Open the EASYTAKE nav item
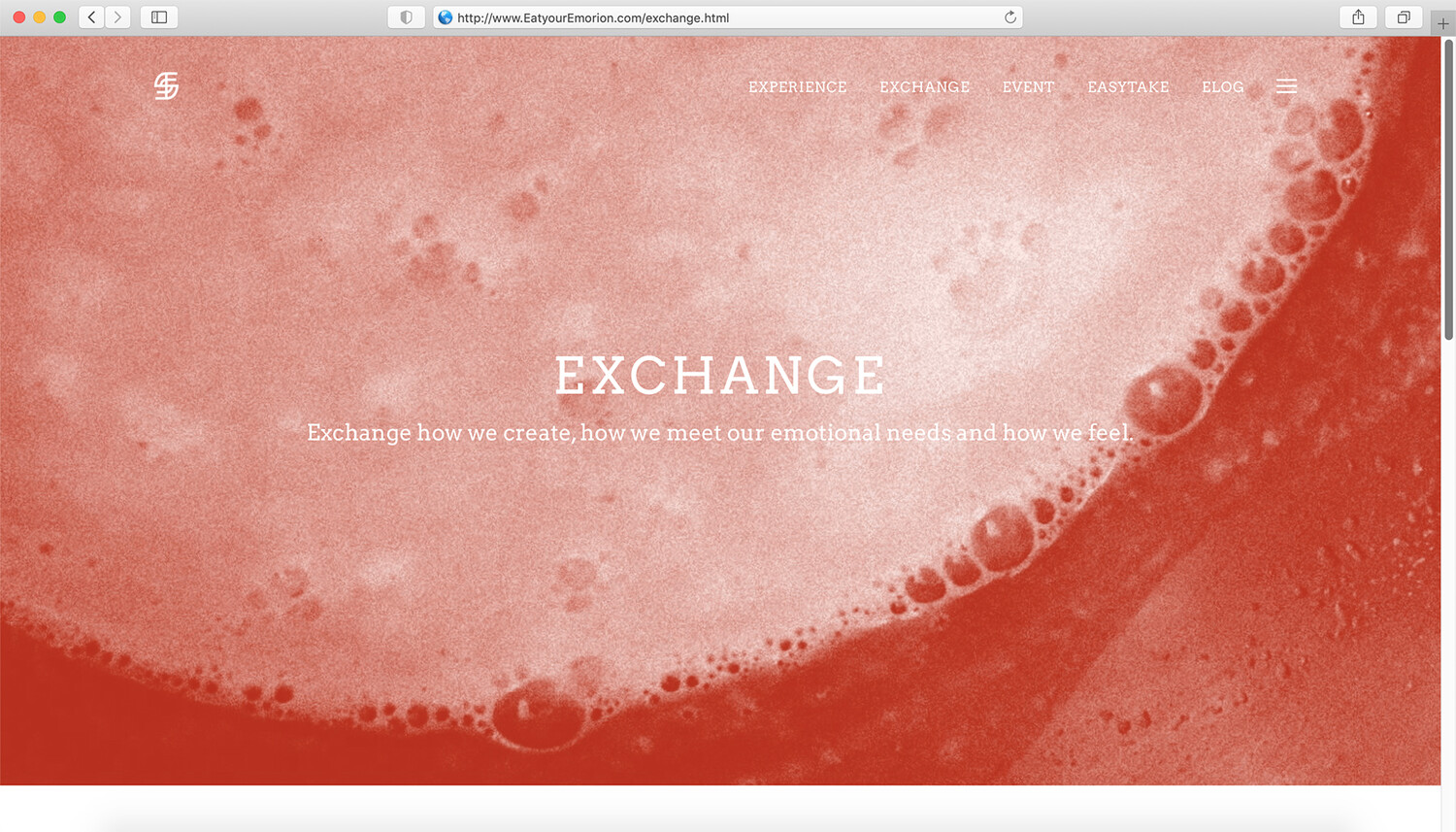The image size is (1456, 832). (1128, 87)
